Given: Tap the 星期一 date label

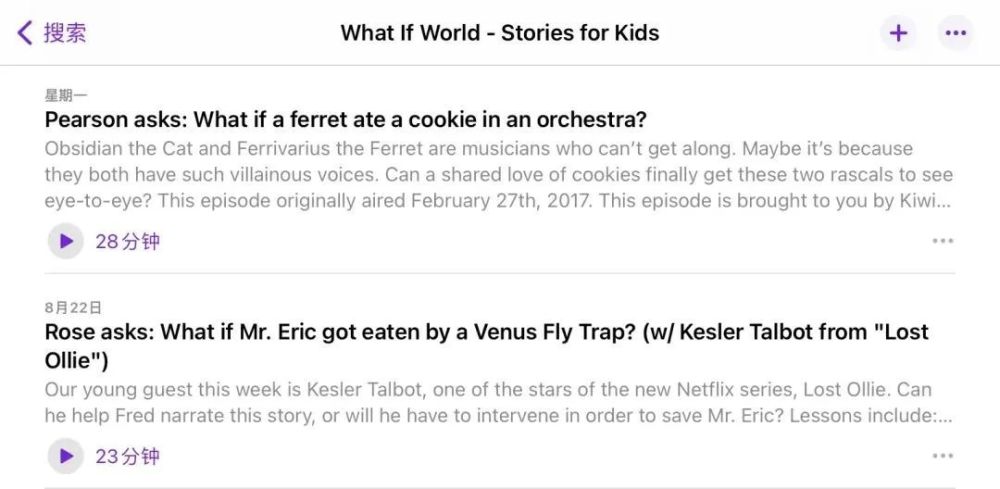Looking at the screenshot, I should click(66, 96).
